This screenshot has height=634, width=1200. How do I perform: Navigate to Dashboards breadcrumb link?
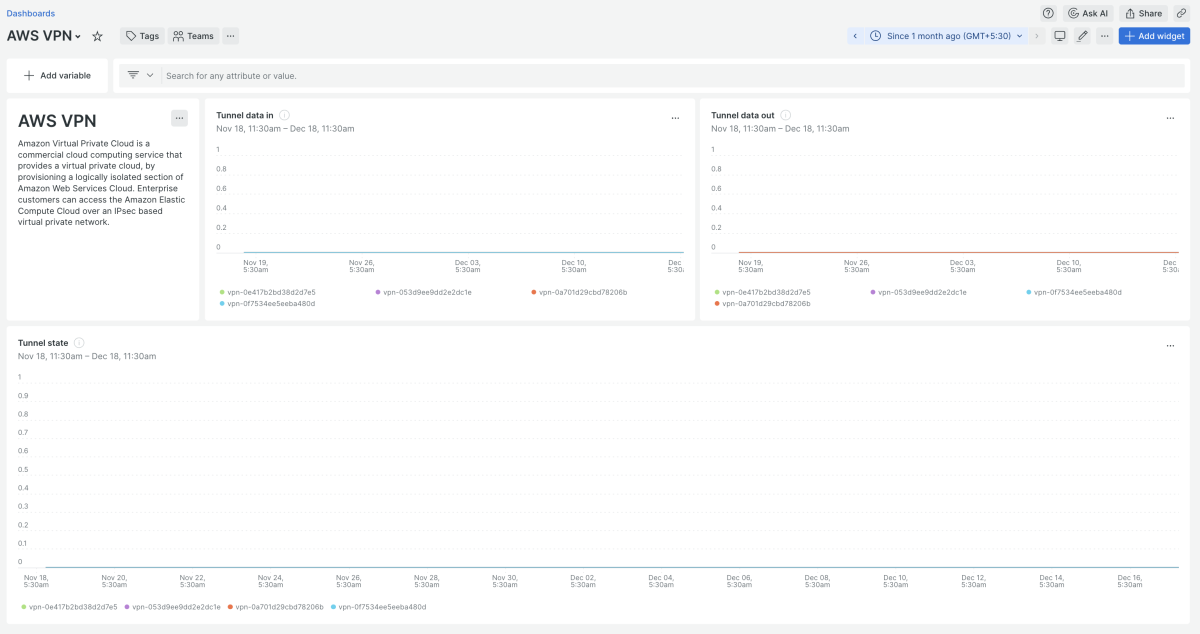[31, 13]
